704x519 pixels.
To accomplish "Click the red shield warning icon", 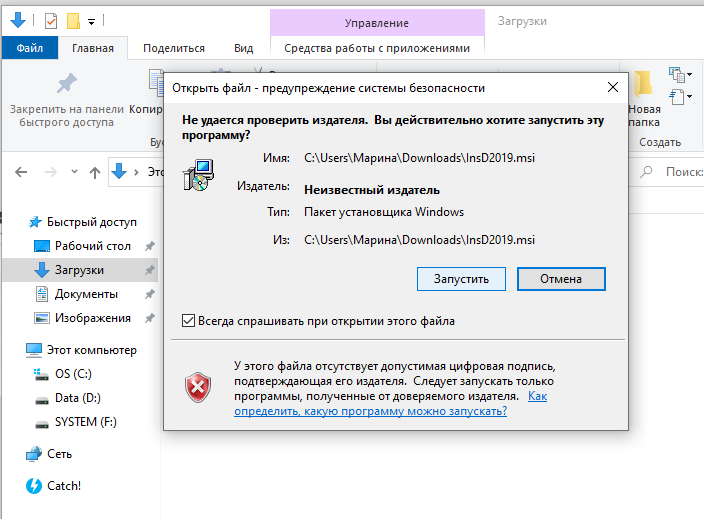I will [198, 387].
